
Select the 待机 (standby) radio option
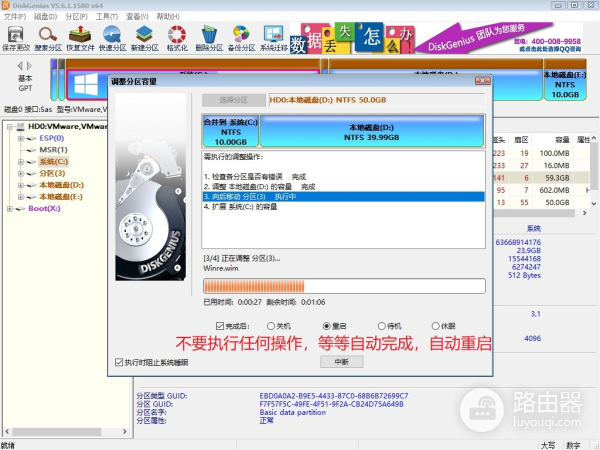tap(381, 326)
